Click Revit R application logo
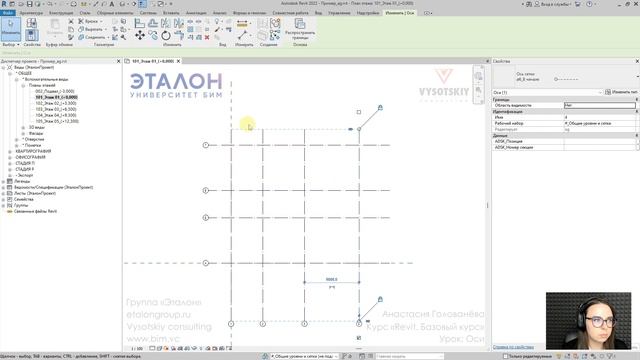This screenshot has height=360, width=640. [x=4, y=4]
